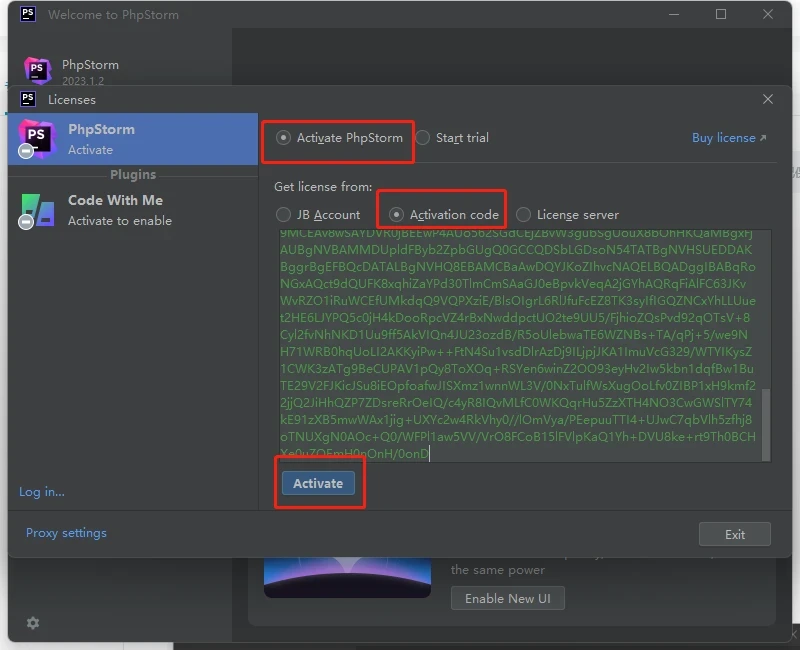Select the Start trial radio option

point(424,138)
